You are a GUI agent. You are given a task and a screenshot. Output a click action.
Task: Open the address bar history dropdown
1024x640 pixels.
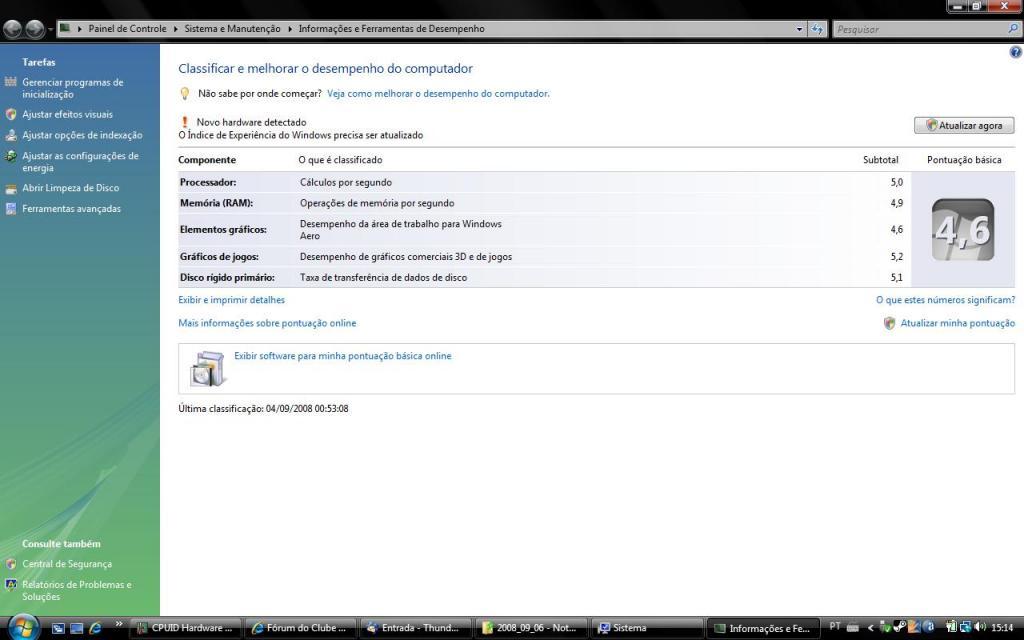click(x=799, y=29)
